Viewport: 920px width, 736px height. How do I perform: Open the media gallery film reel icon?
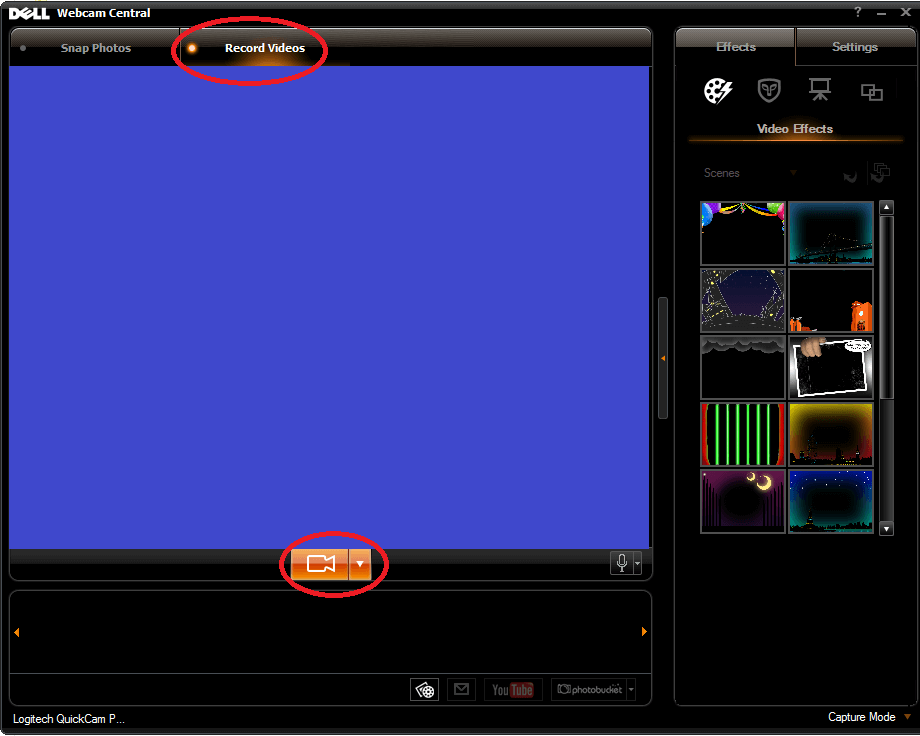tap(425, 689)
